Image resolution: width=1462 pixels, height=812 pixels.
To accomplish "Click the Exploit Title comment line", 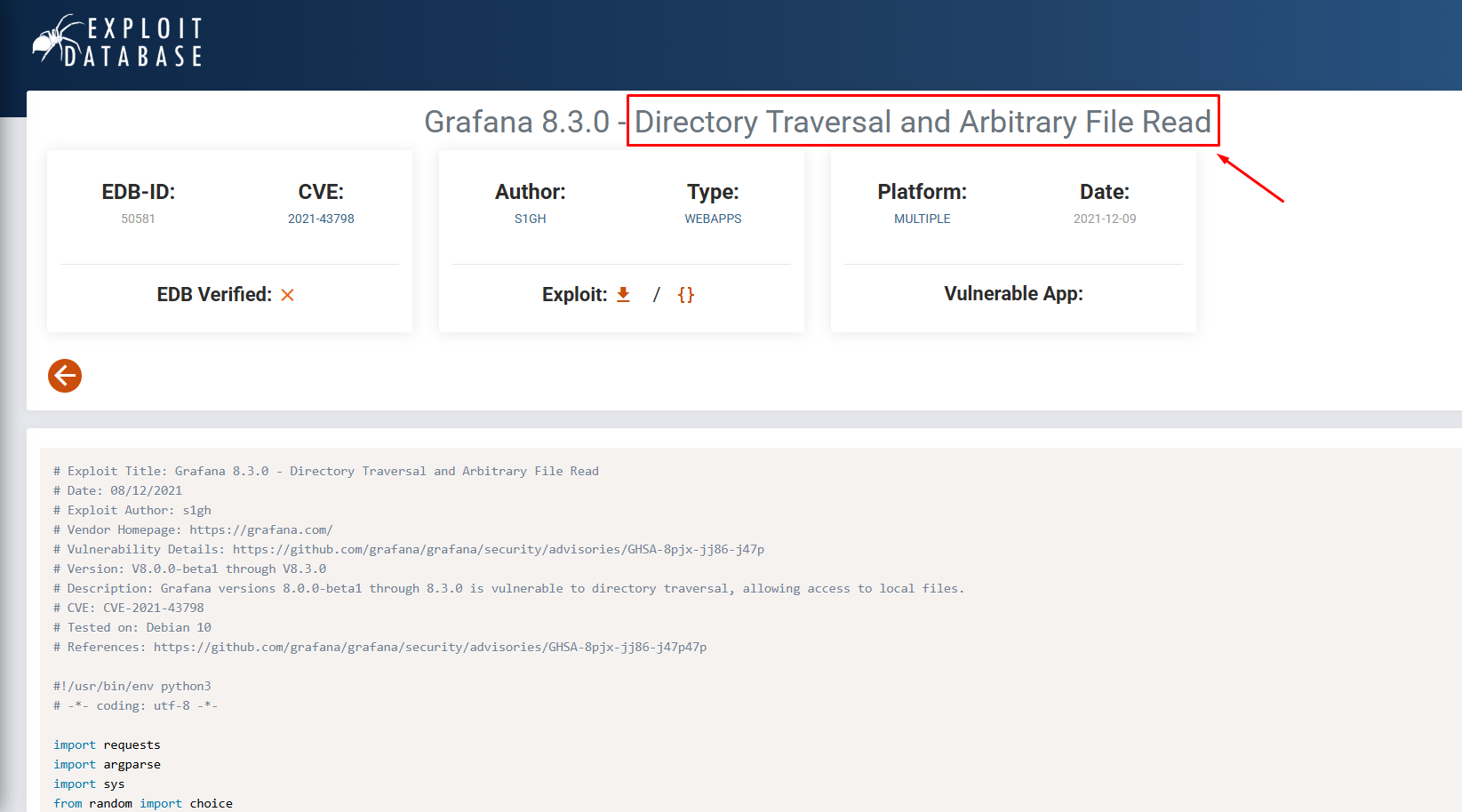I will [x=326, y=471].
